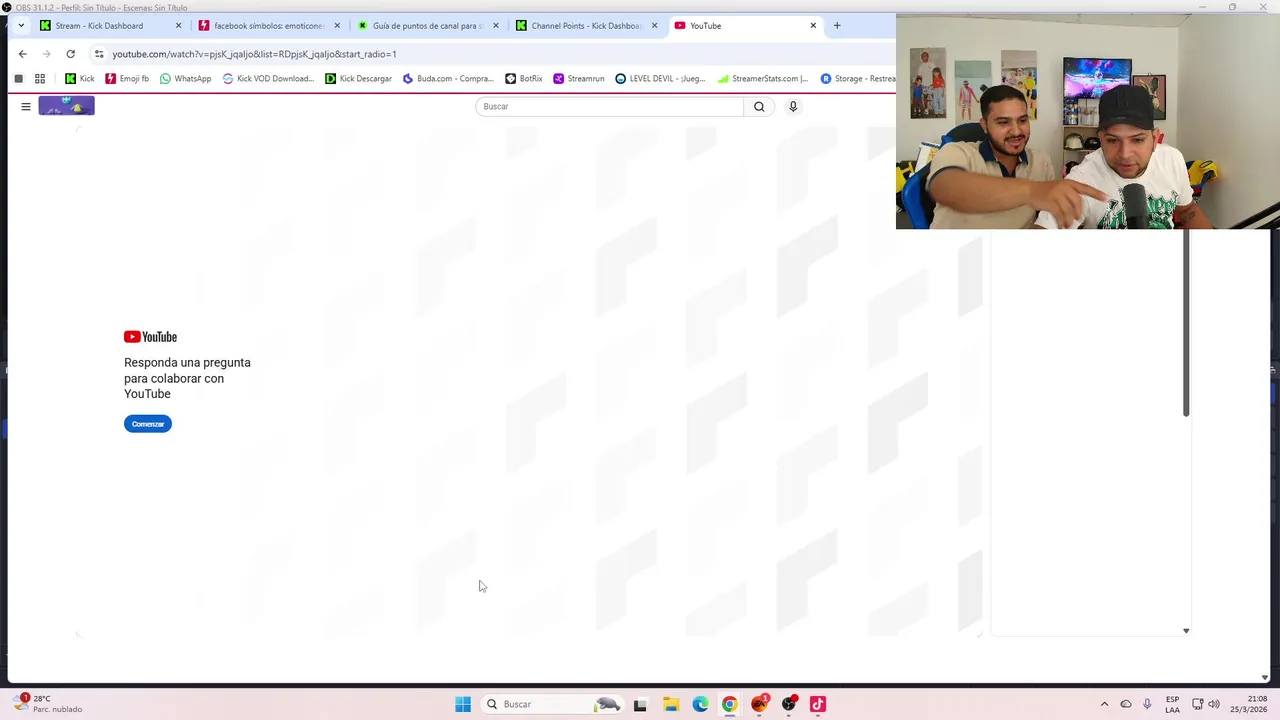Screen dimensions: 1280x720
Task: Click the YouTube search magnifier button
Action: (759, 106)
